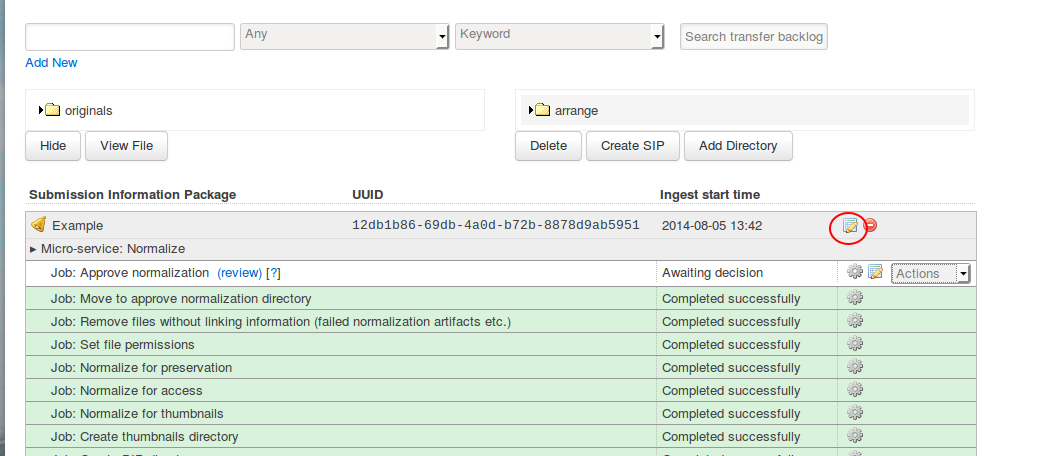Click the Example SIP package icon

click(x=39, y=225)
